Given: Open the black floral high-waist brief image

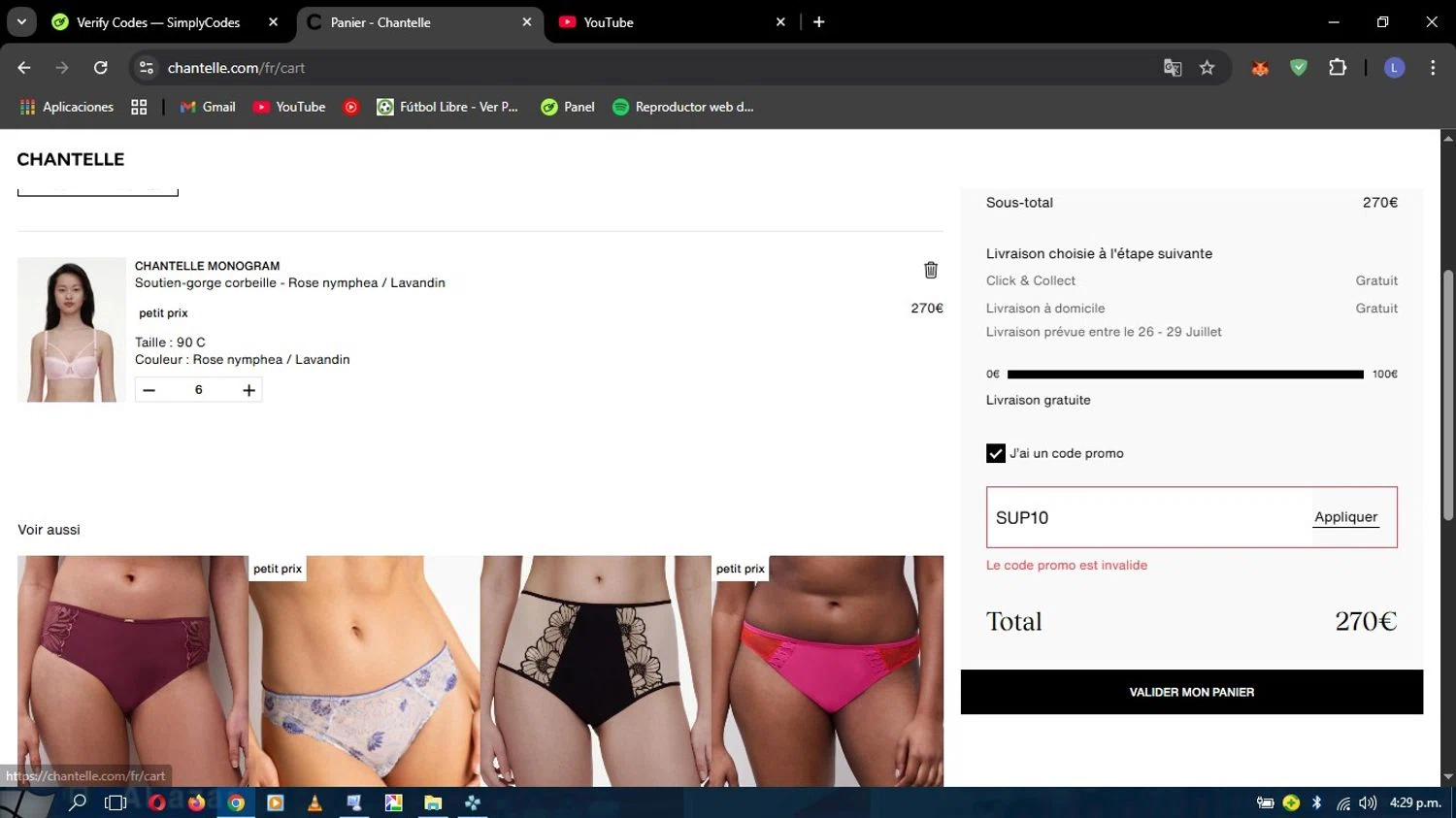Looking at the screenshot, I should pos(595,671).
